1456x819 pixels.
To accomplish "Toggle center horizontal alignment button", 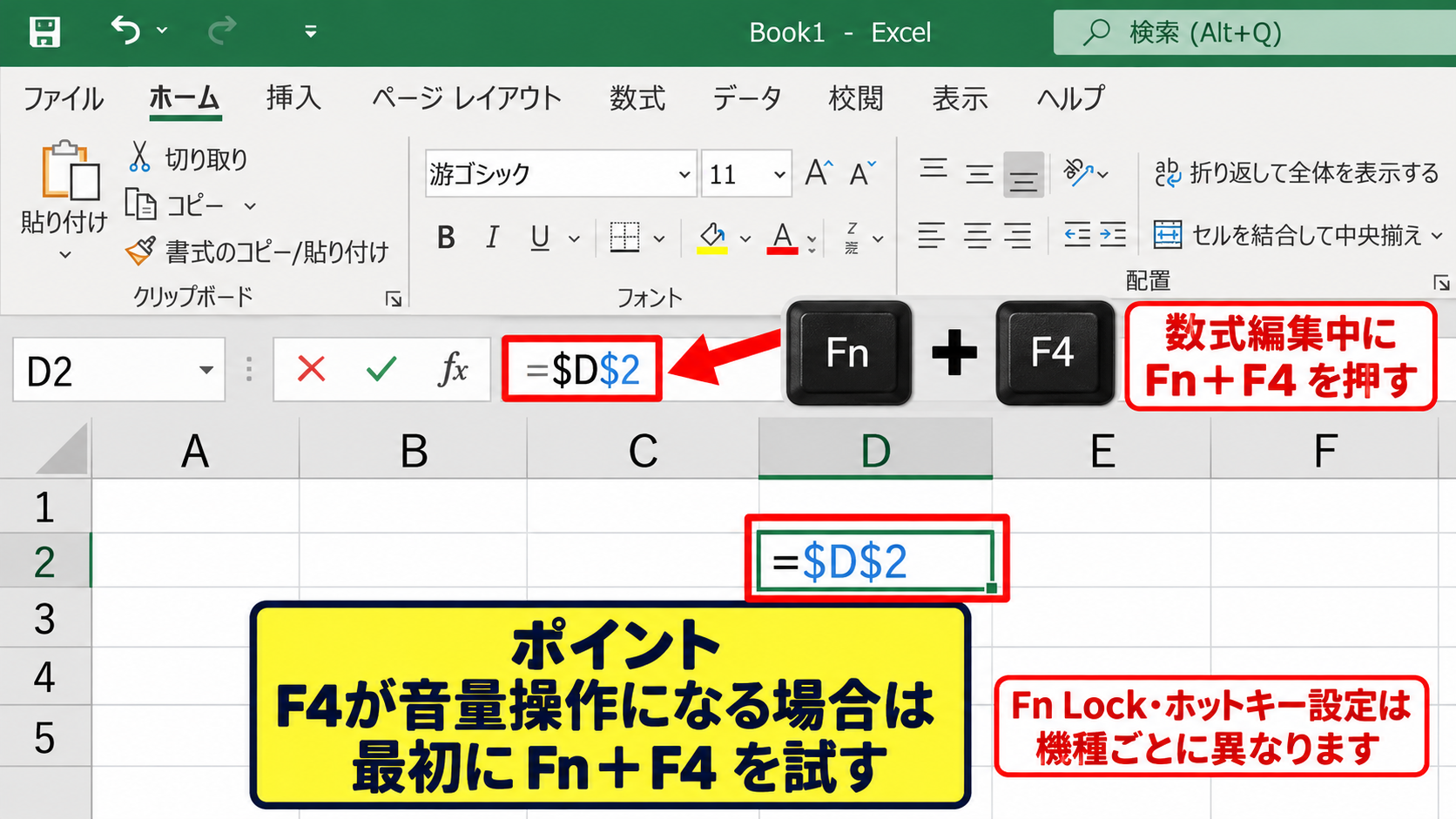I will tap(977, 235).
